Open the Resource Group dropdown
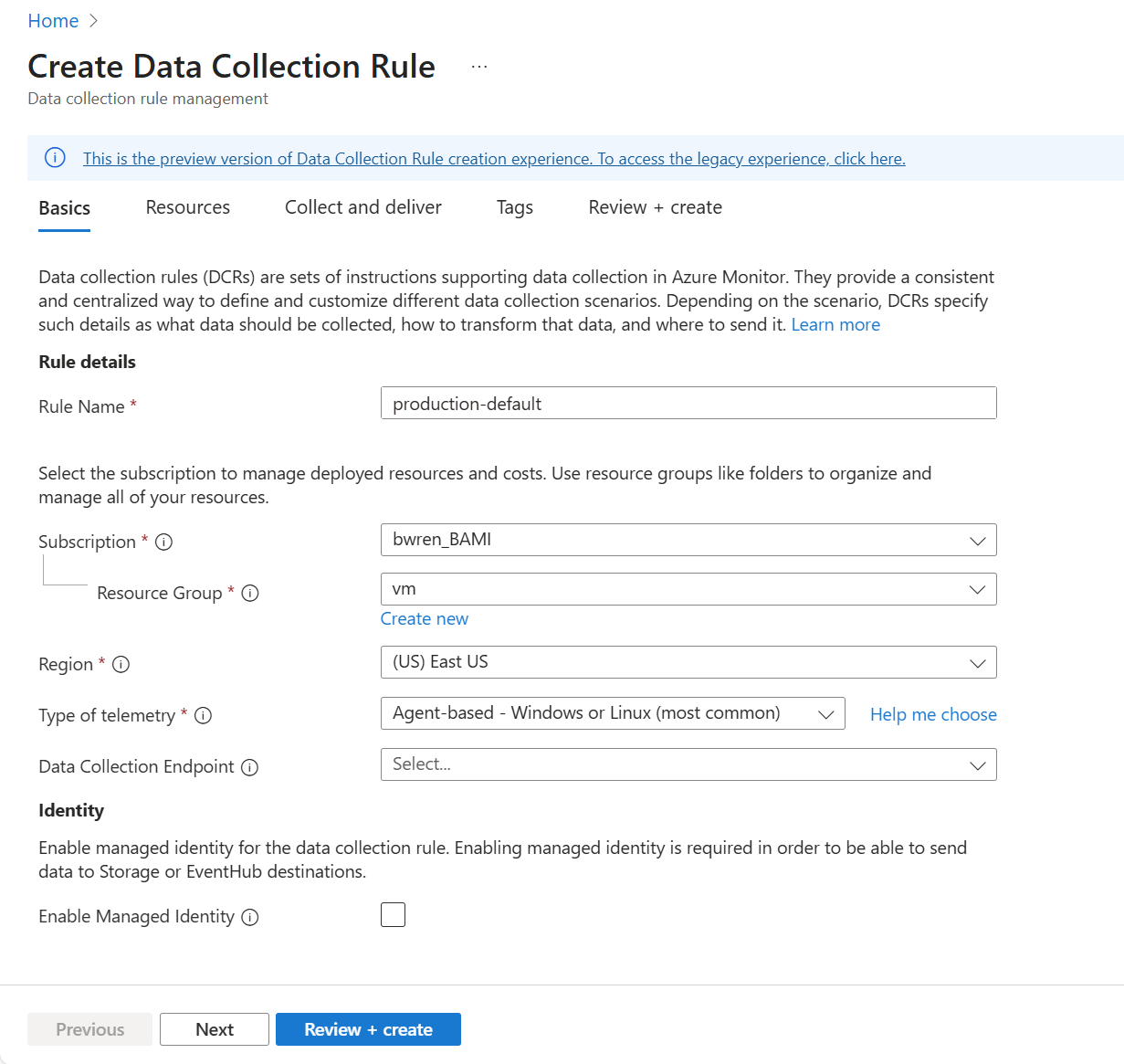The height and width of the screenshot is (1064, 1124). pyautogui.click(x=688, y=589)
